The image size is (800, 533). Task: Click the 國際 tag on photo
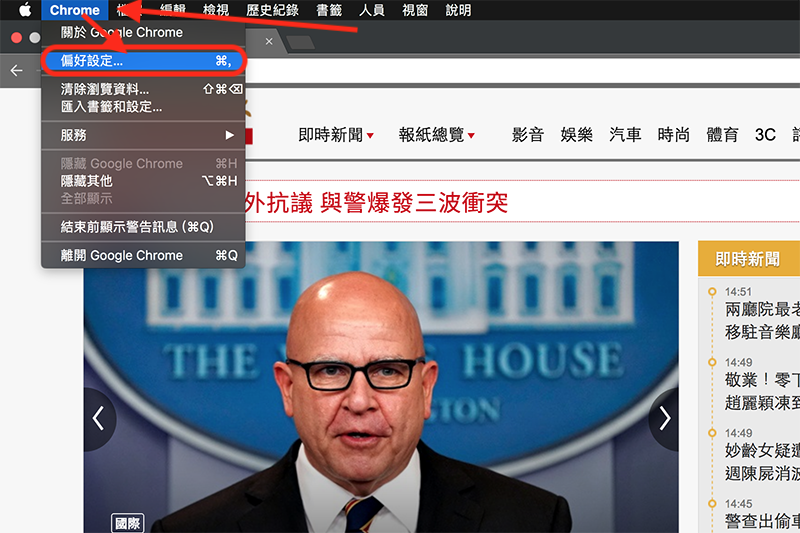coord(128,522)
